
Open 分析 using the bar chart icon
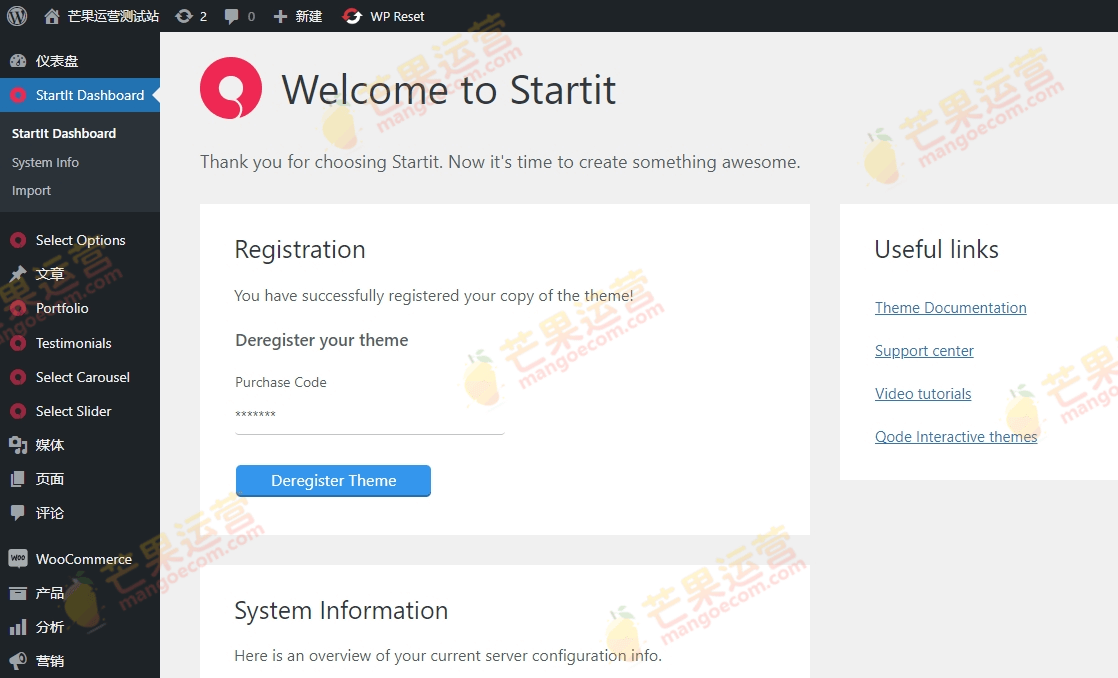coord(16,627)
